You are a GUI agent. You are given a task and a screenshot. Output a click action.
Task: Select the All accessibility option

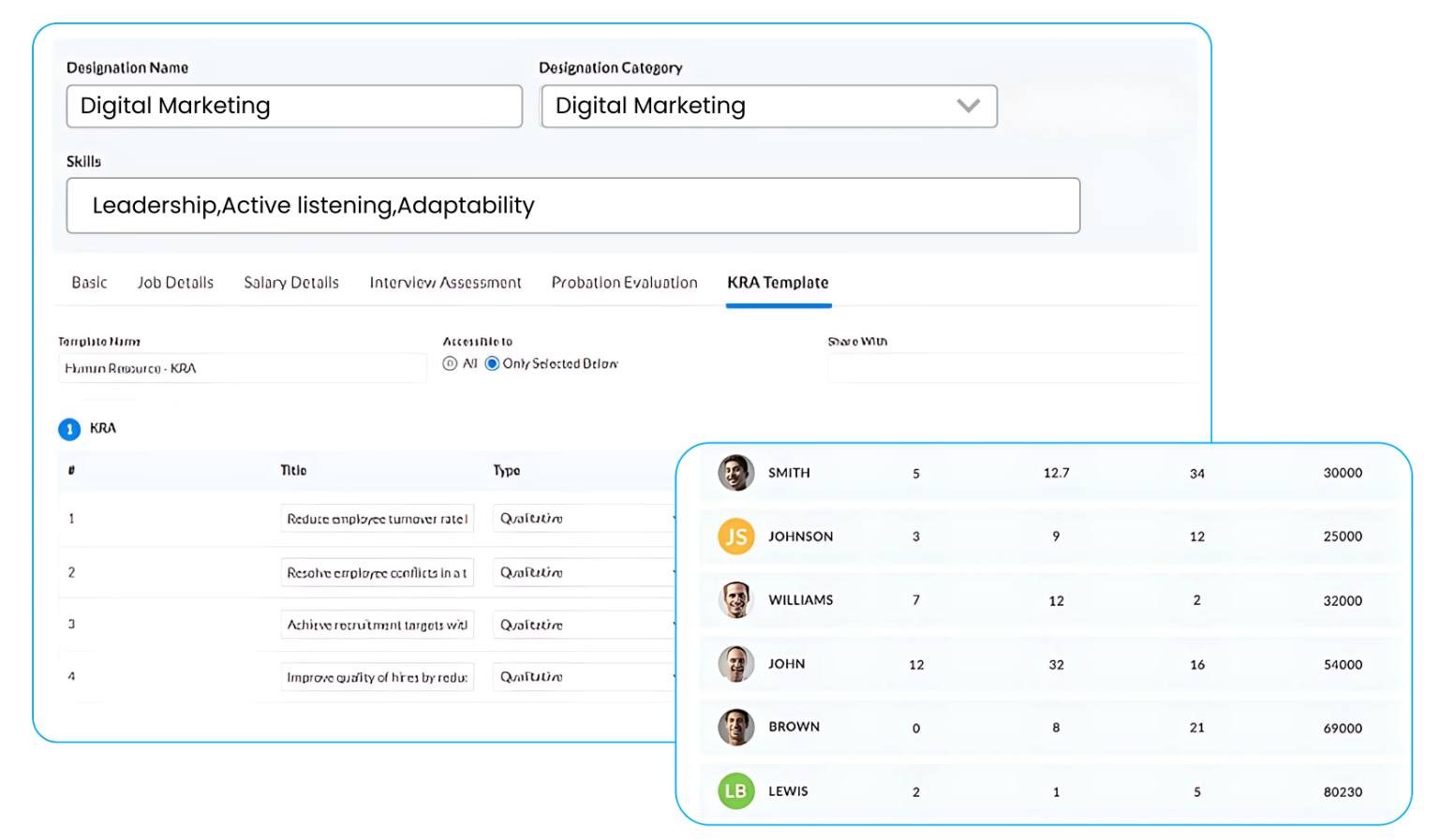pyautogui.click(x=451, y=363)
